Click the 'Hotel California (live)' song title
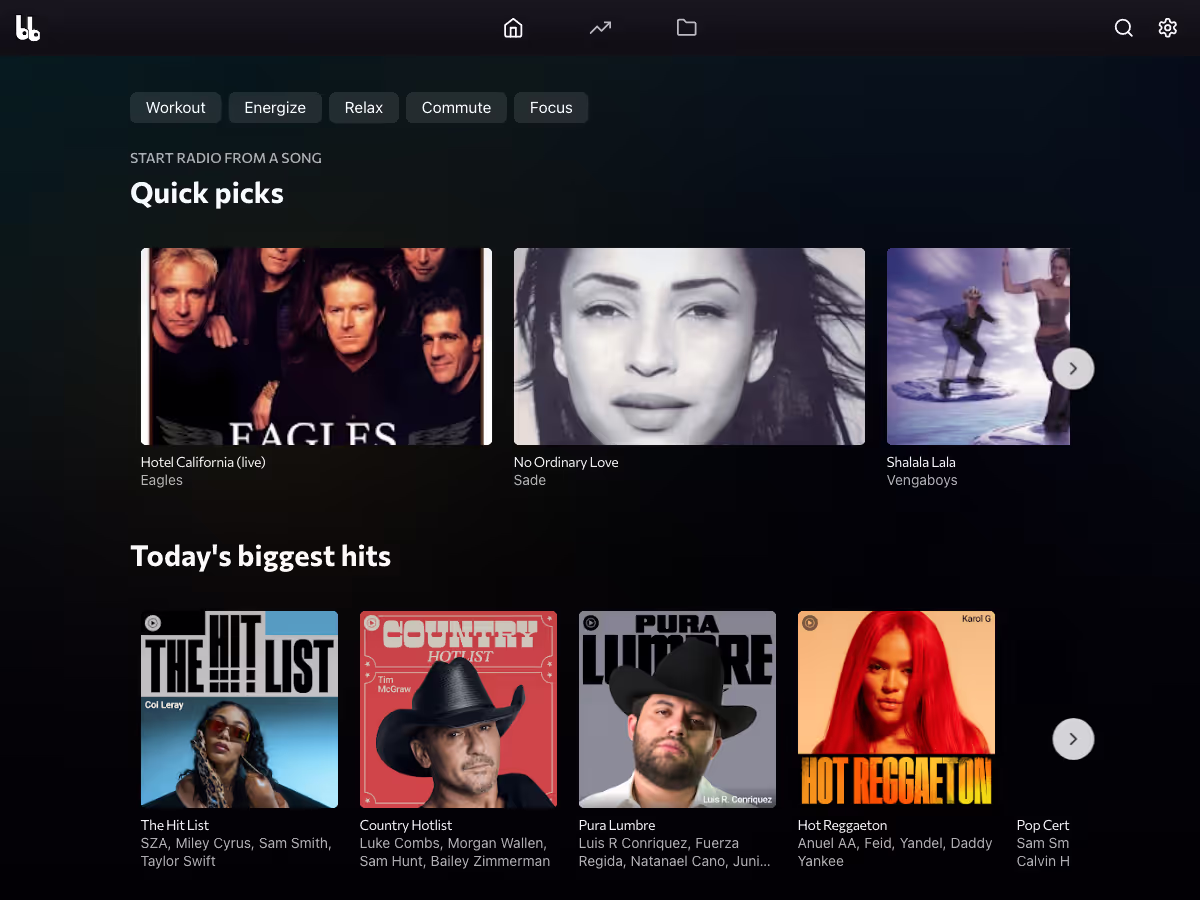1200x900 pixels. (x=203, y=462)
